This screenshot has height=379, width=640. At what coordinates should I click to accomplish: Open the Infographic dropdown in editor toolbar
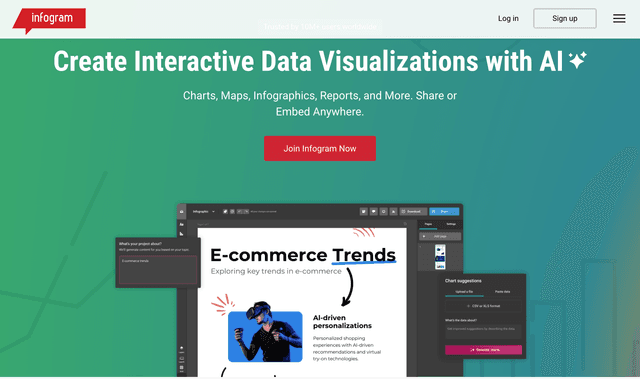click(x=203, y=211)
